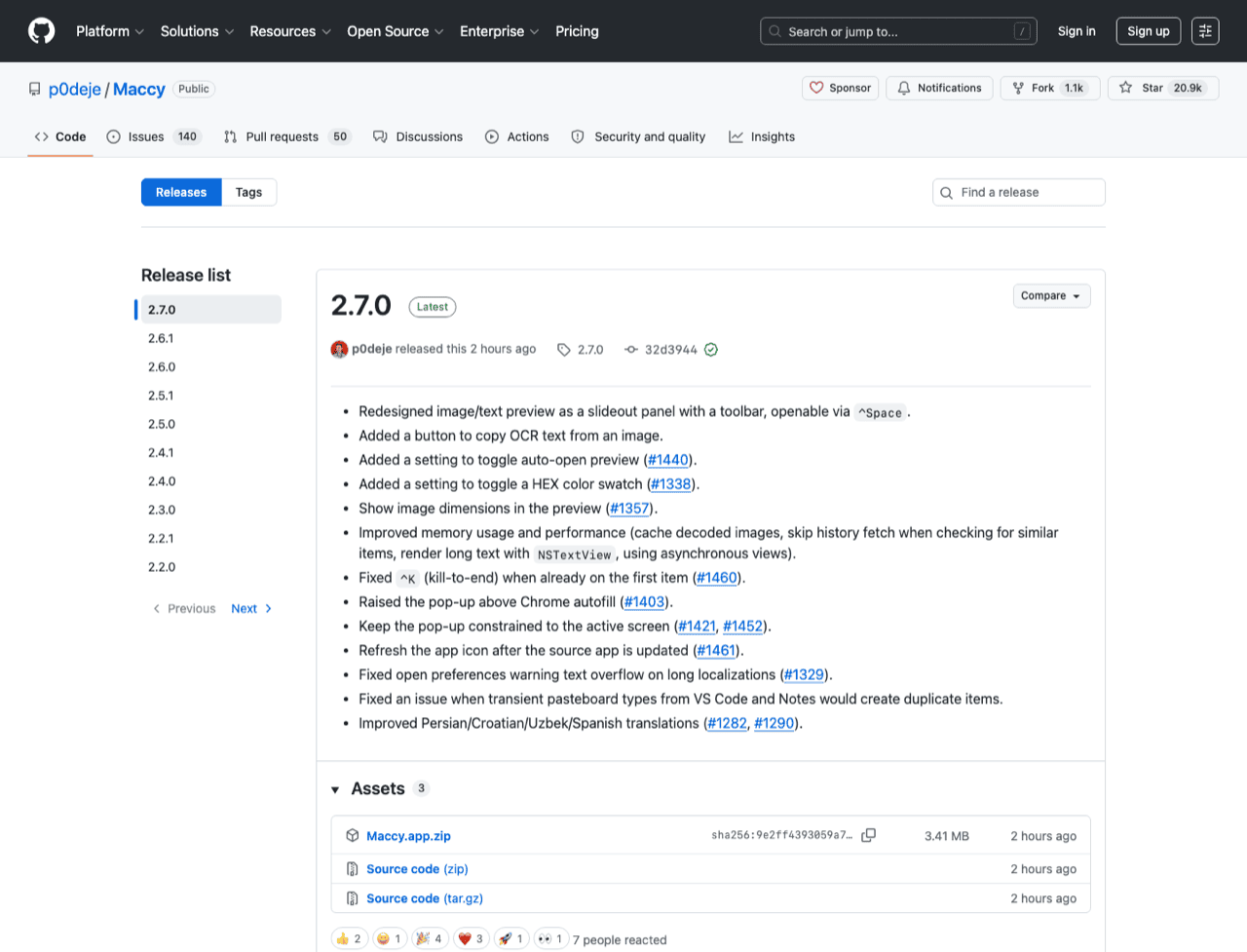The image size is (1247, 952).
Task: Focus the Search or jump to field
Action: point(898,31)
